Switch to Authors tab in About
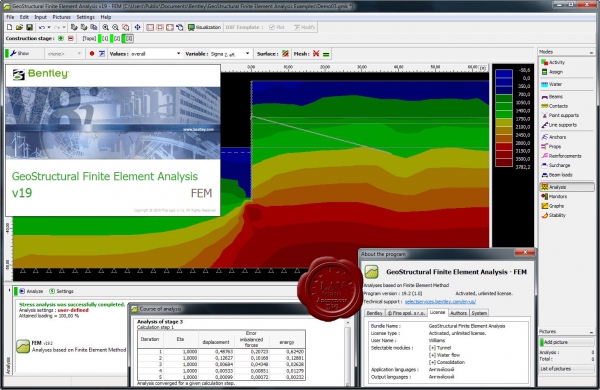This screenshot has height=390, width=600. coord(458,313)
